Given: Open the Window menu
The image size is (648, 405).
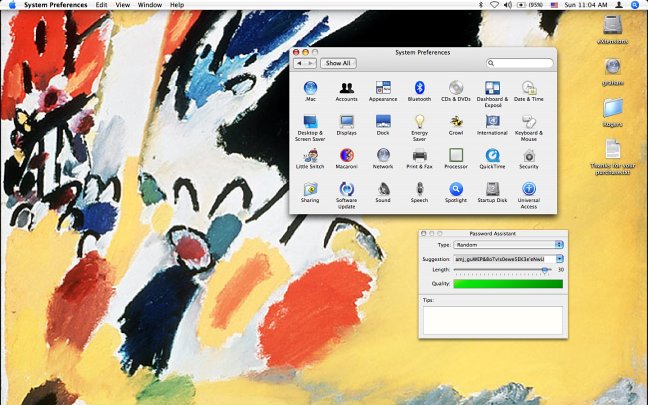Looking at the screenshot, I should [150, 5].
